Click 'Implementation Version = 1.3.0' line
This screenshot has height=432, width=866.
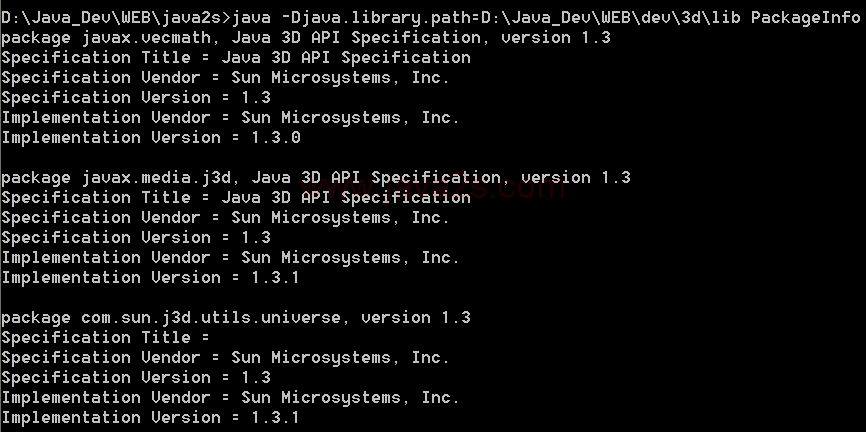click(x=151, y=138)
